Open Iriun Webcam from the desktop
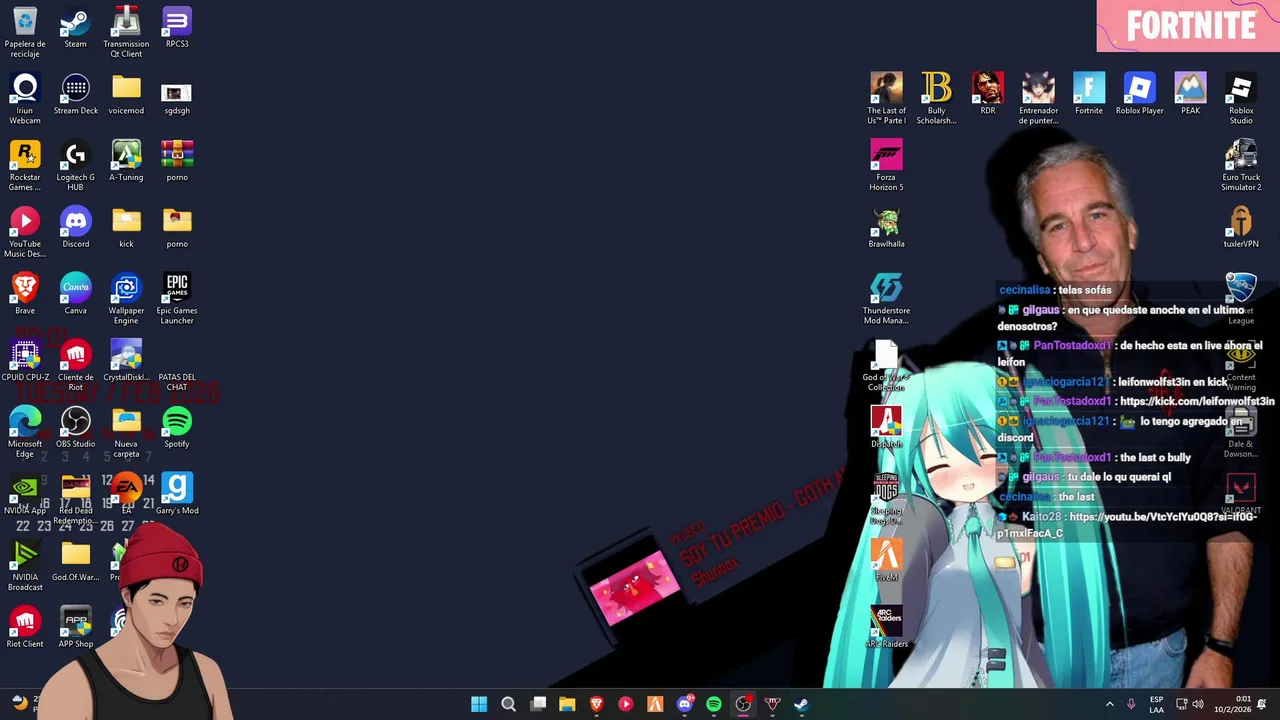1280x720 pixels. [25, 99]
